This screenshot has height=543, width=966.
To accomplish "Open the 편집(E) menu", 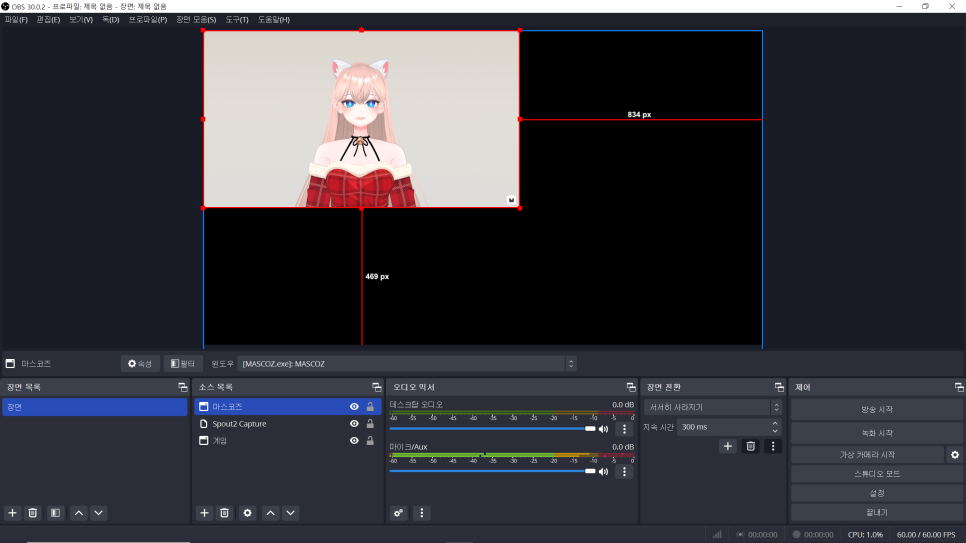I will coord(48,20).
